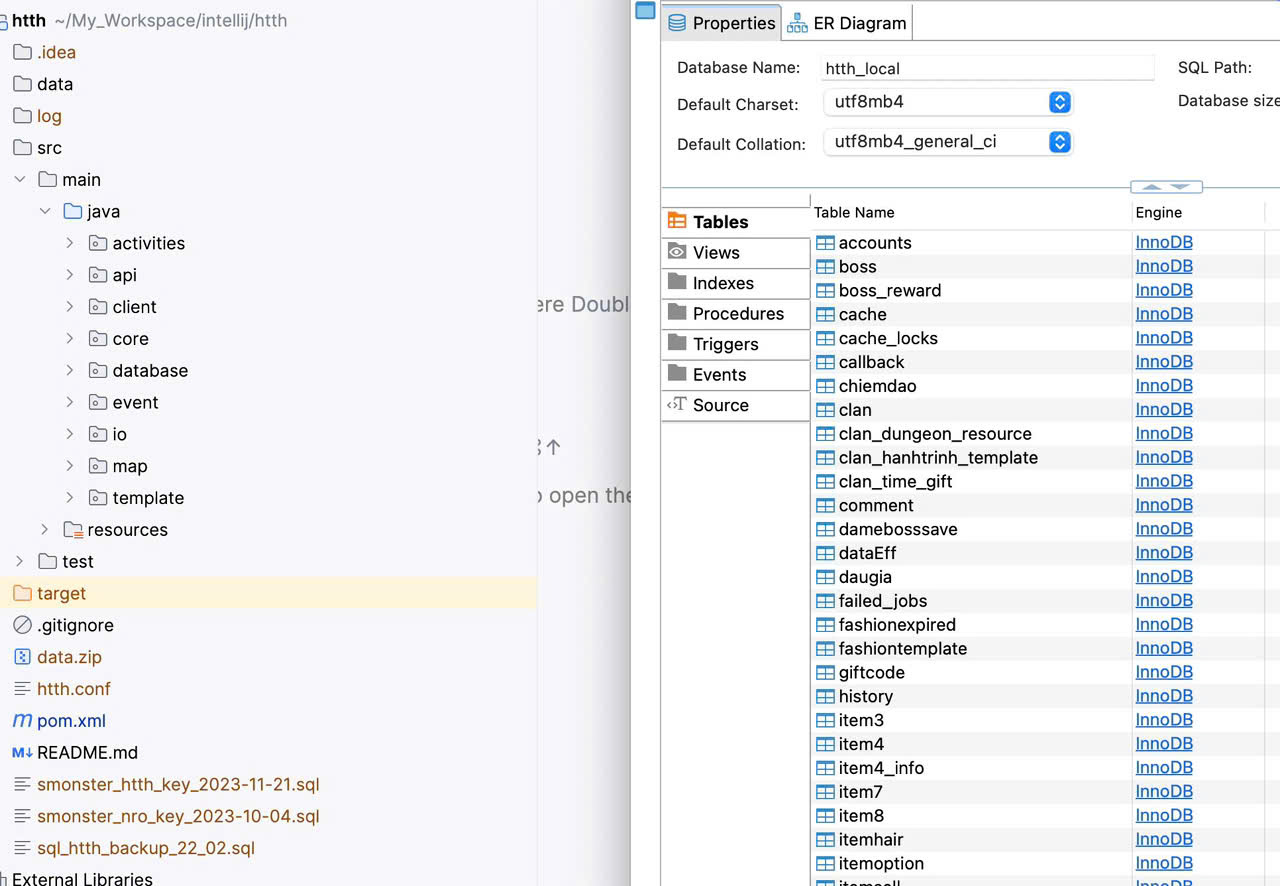Click the .gitignore file icon
Screen dimensions: 1280x886
[22, 625]
